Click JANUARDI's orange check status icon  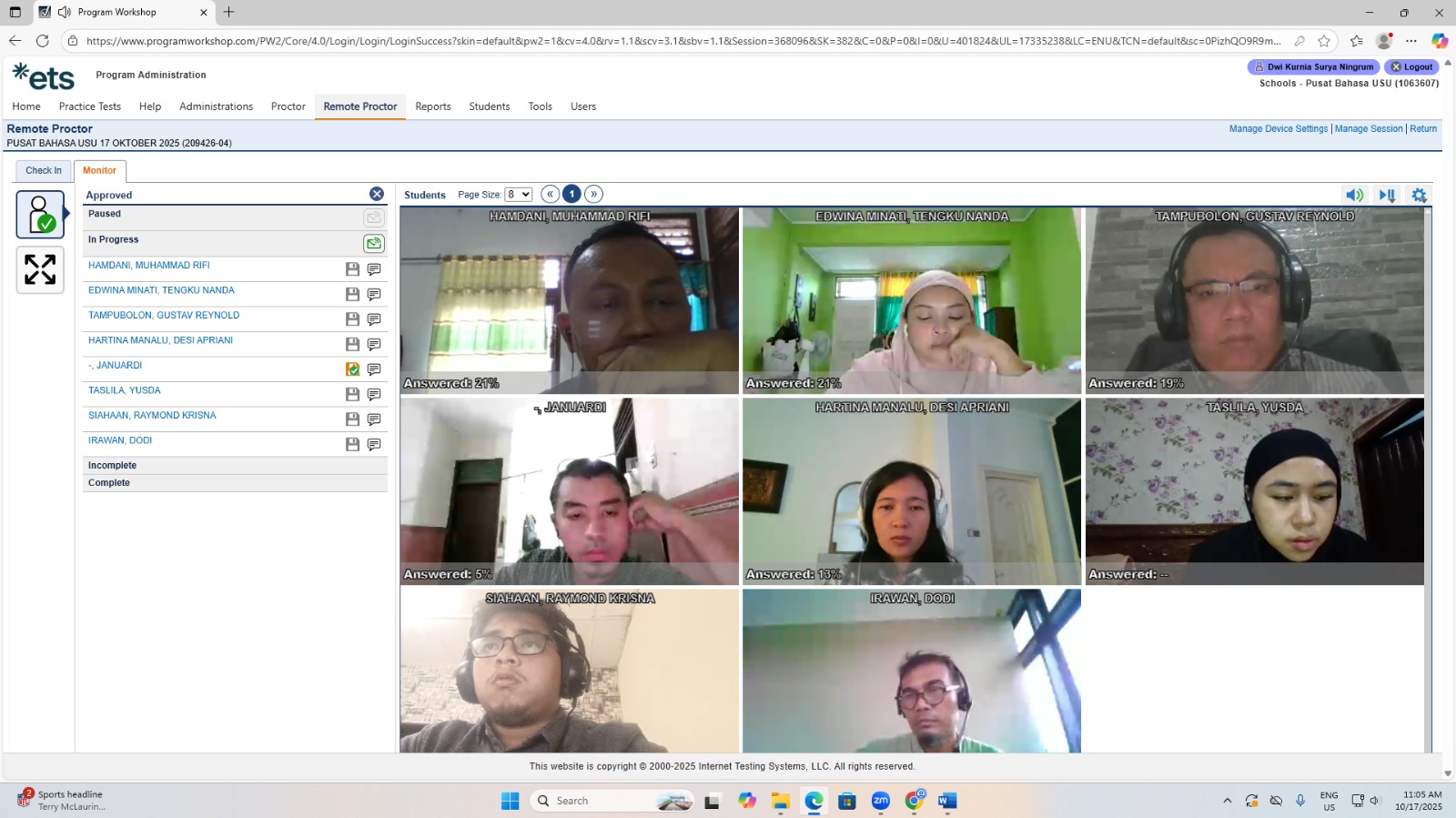coord(352,369)
